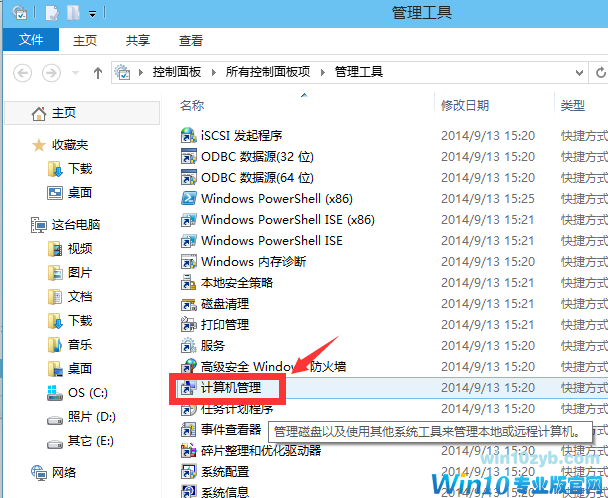Click the 本地安全策略 icon
Image resolution: width=608 pixels, height=498 pixels.
click(x=188, y=282)
